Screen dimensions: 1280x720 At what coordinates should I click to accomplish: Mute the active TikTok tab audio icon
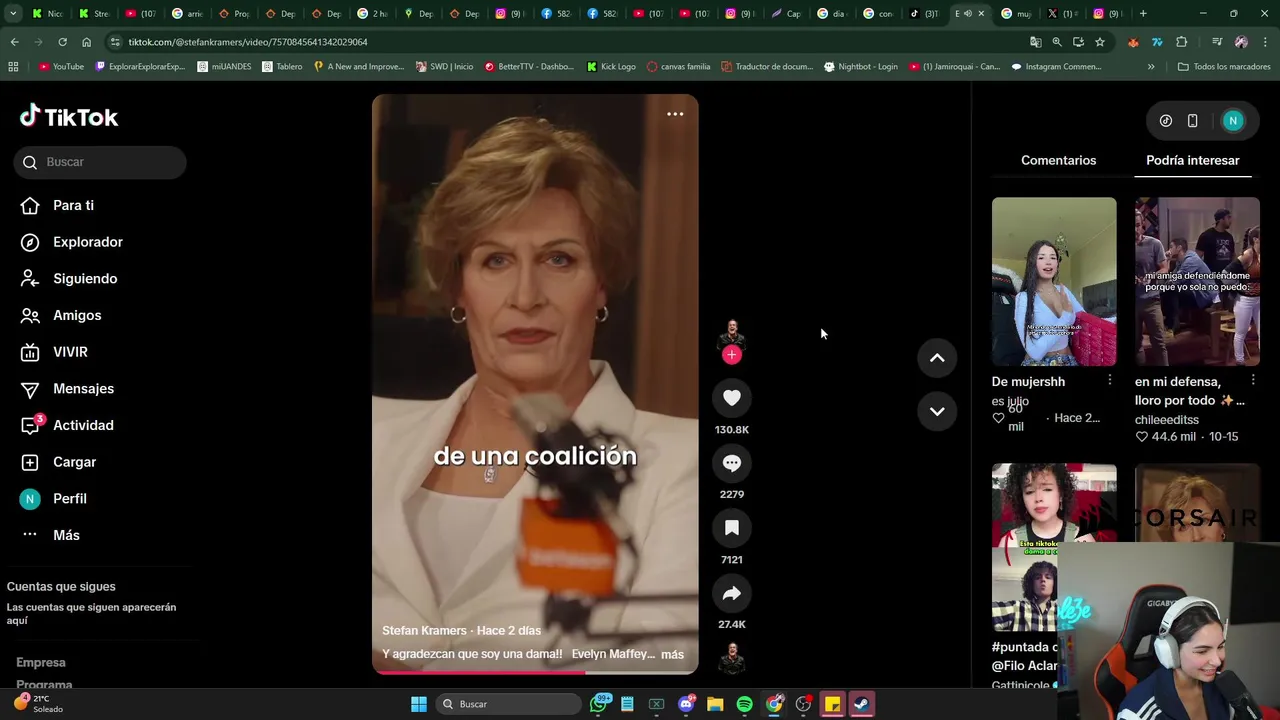967,14
